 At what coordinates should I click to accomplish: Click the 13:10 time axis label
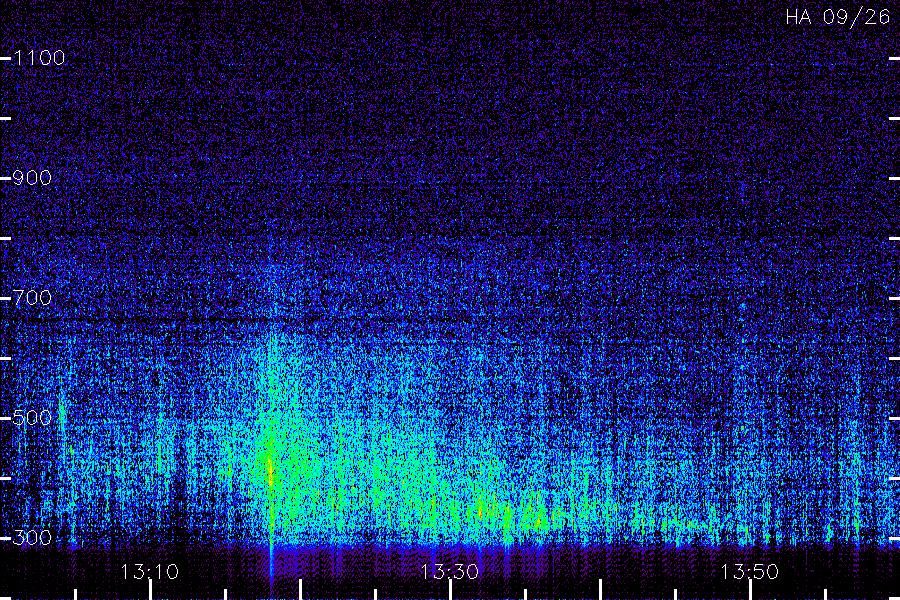150,572
